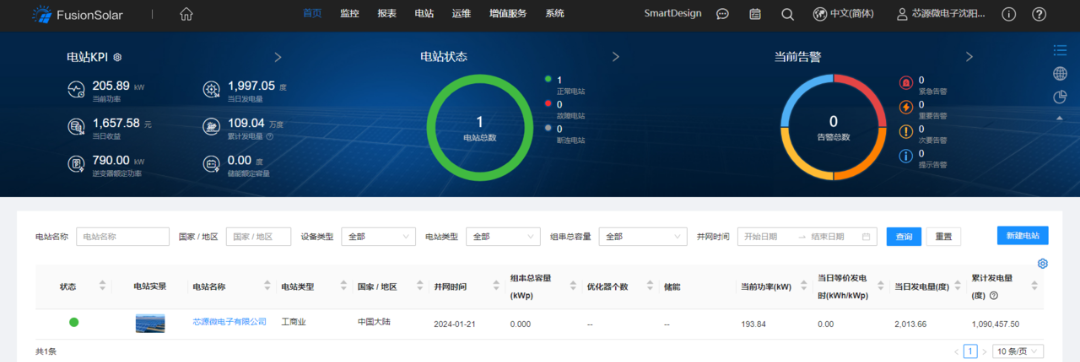Open the info circle icon
1080x362 pixels.
1008,14
